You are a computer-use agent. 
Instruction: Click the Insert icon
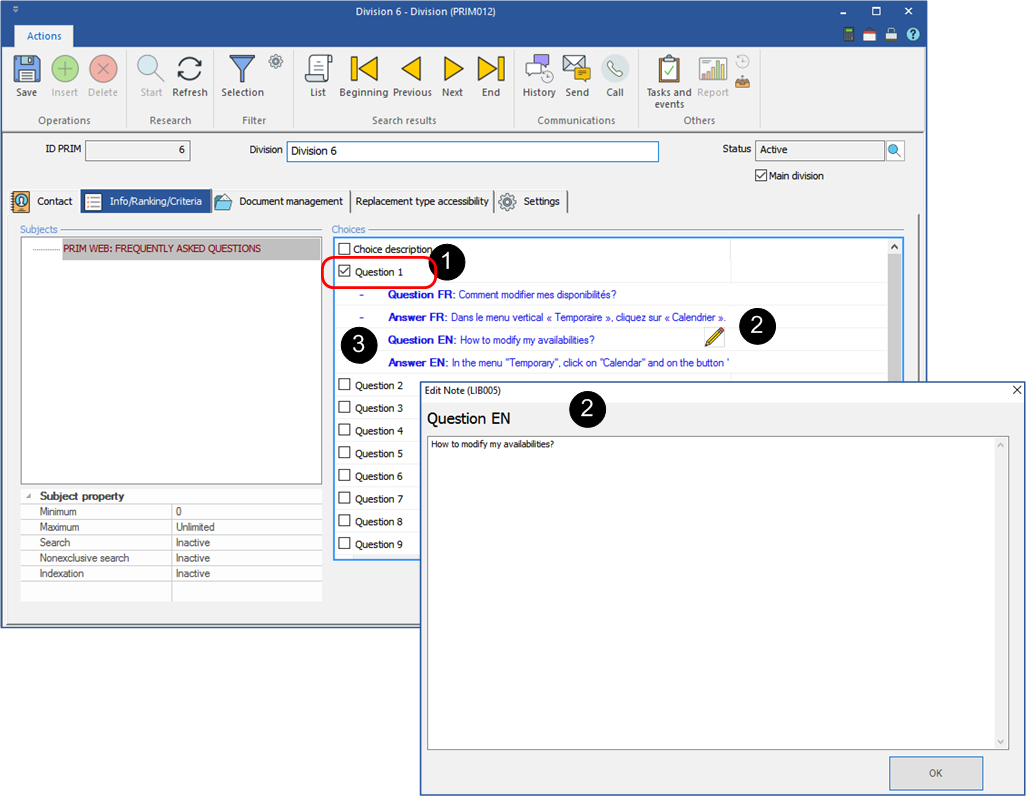click(x=65, y=69)
